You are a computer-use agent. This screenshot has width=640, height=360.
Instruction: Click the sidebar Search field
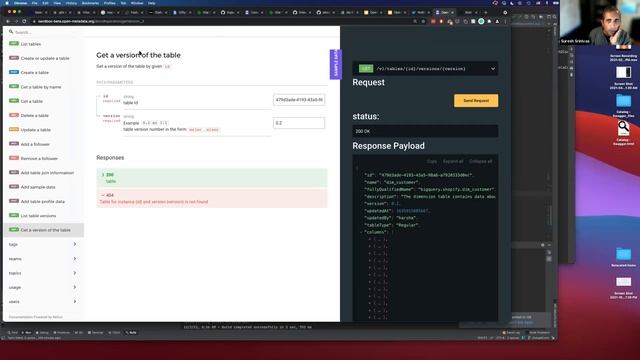(x=45, y=32)
